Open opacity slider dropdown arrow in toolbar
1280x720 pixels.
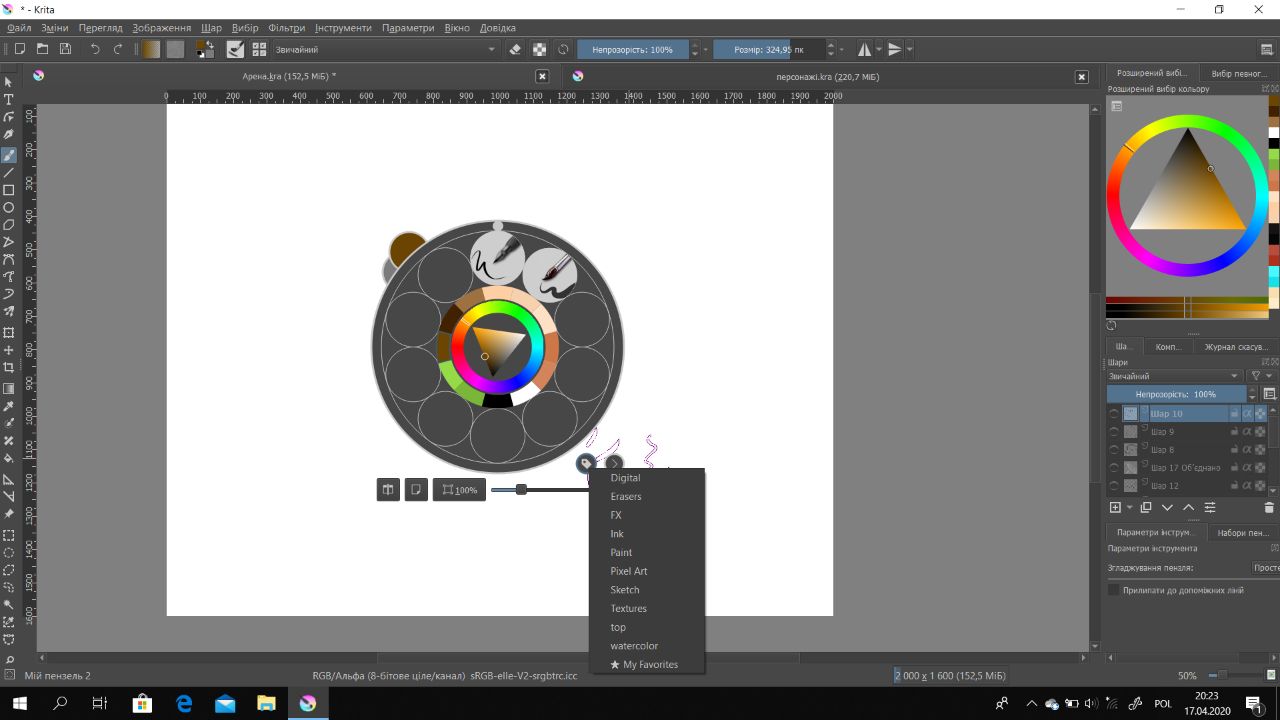point(706,49)
